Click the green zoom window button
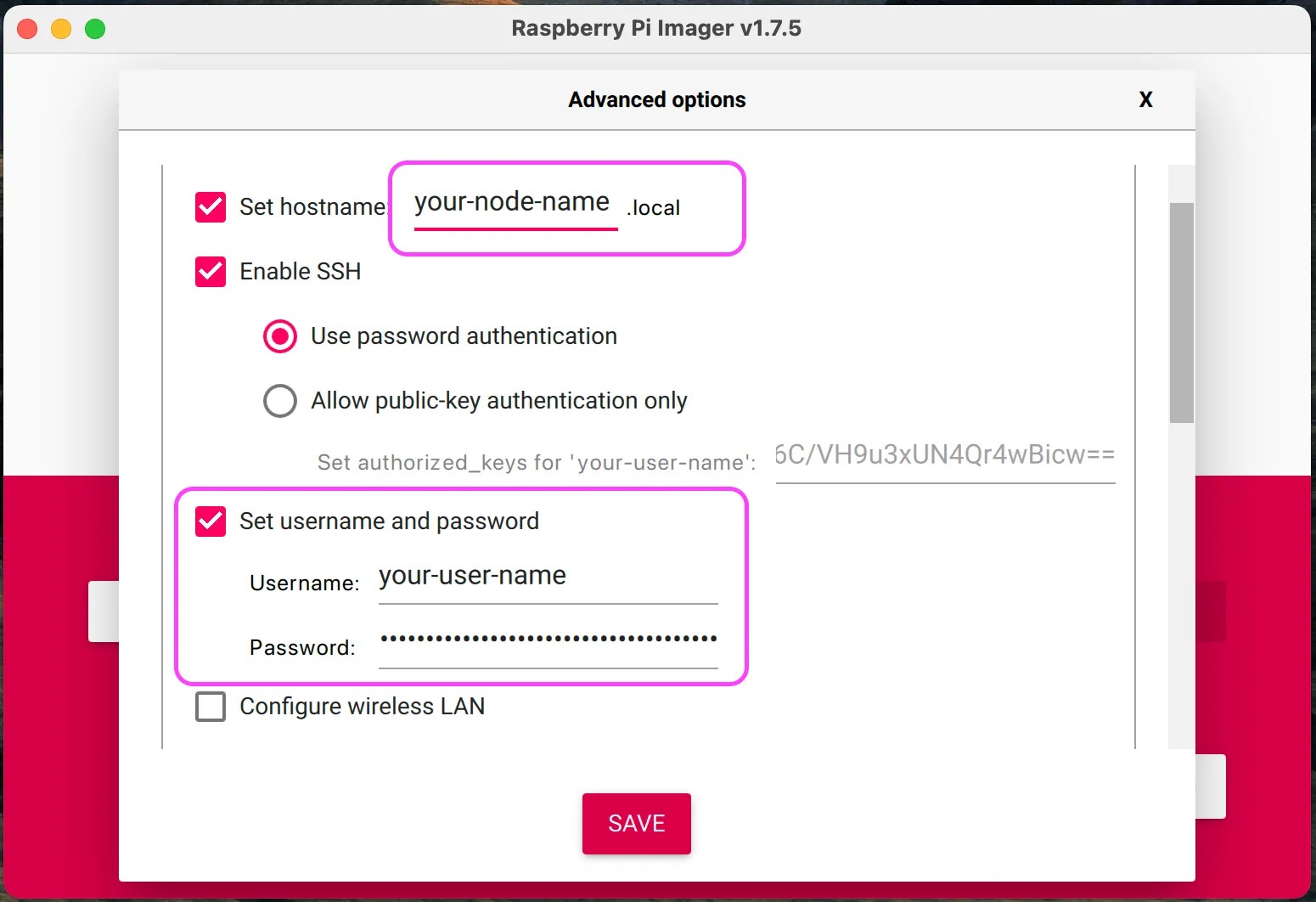1316x902 pixels. coord(95,29)
